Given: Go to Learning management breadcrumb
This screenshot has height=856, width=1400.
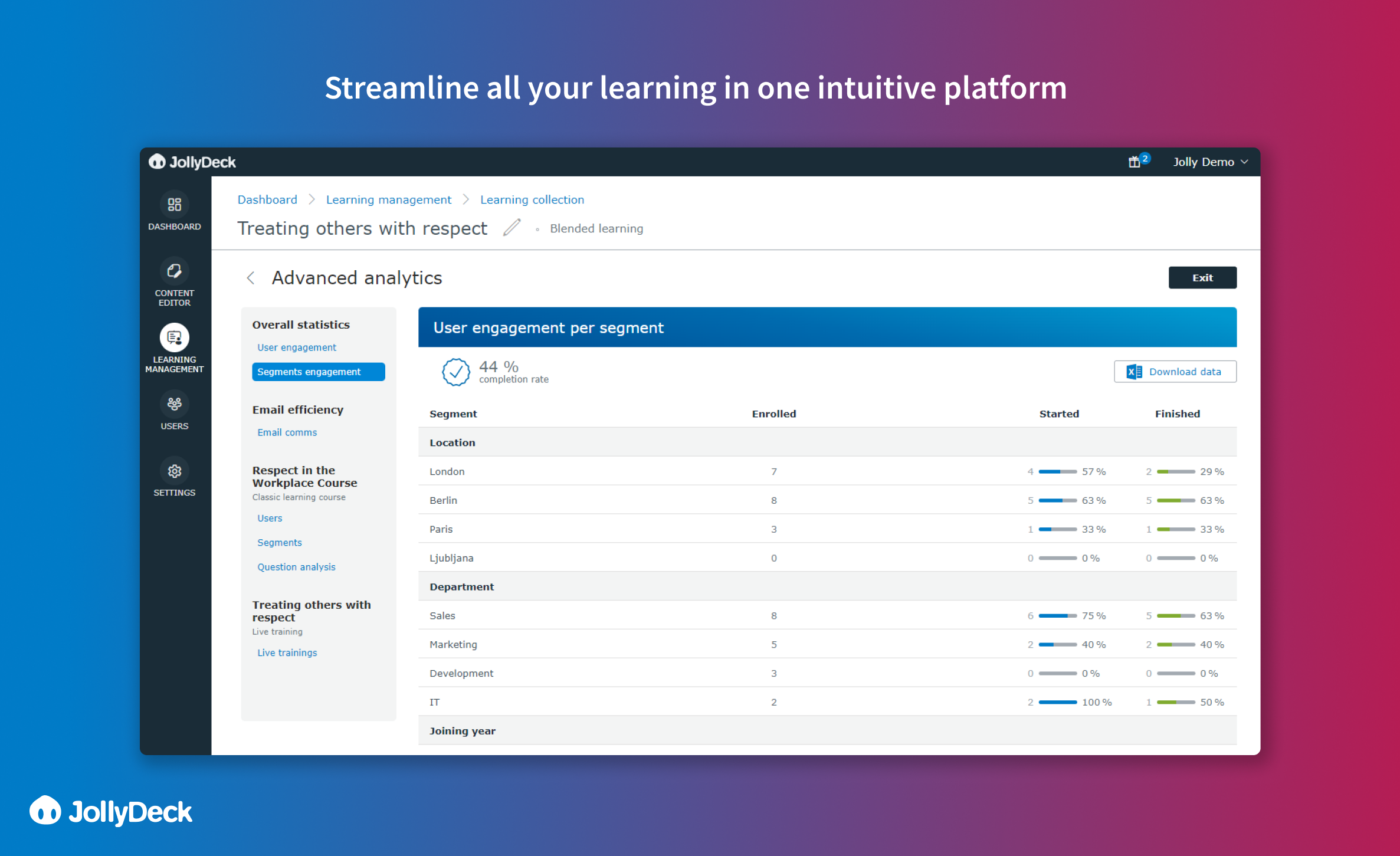Looking at the screenshot, I should tap(388, 199).
